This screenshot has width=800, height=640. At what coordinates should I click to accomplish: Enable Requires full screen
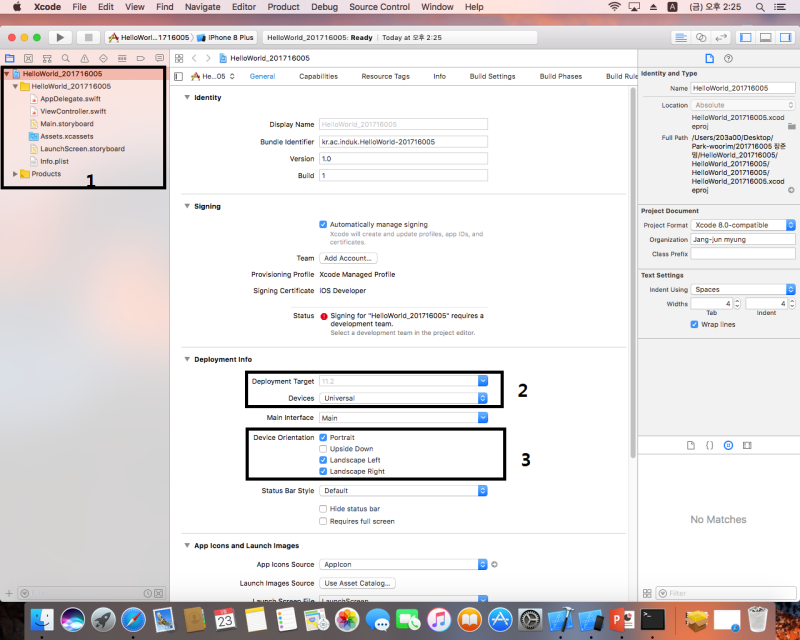(323, 521)
